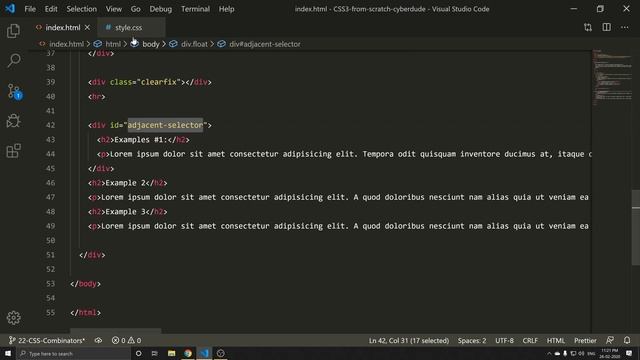This screenshot has width=640, height=360.
Task: Open the Extensions view
Action: point(13,151)
